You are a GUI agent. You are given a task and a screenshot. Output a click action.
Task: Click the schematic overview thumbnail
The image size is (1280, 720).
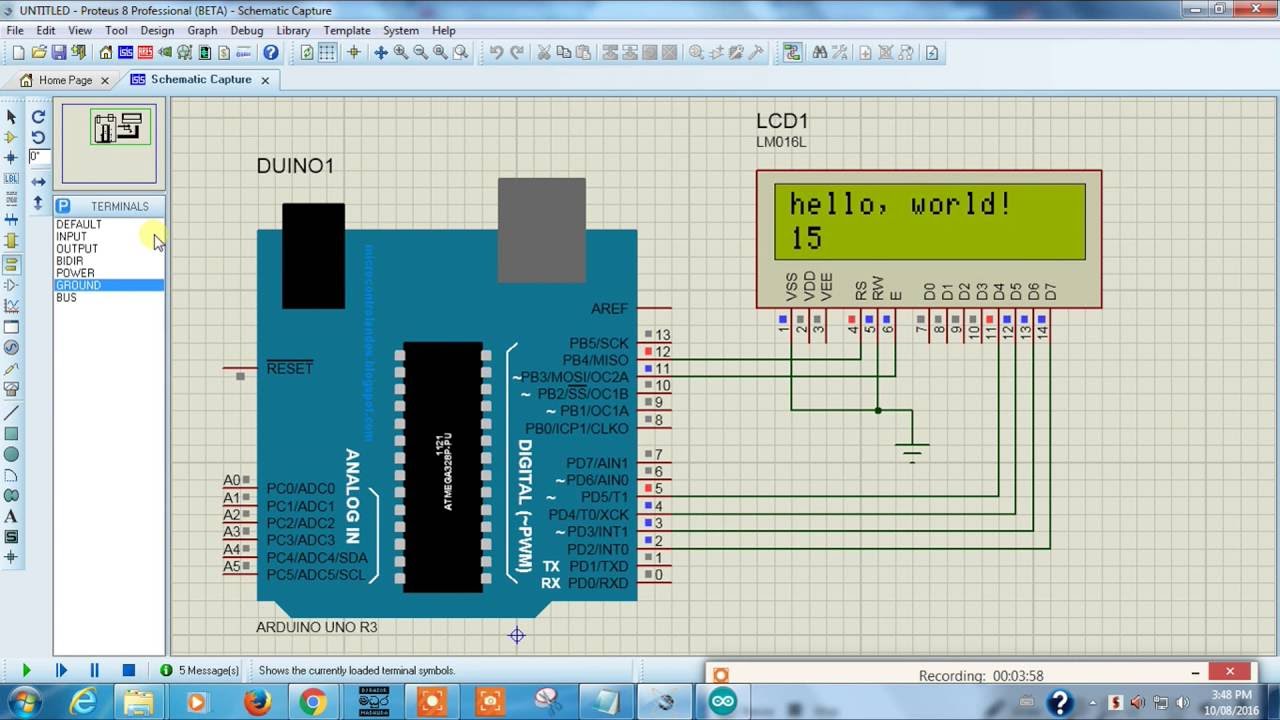(109, 143)
